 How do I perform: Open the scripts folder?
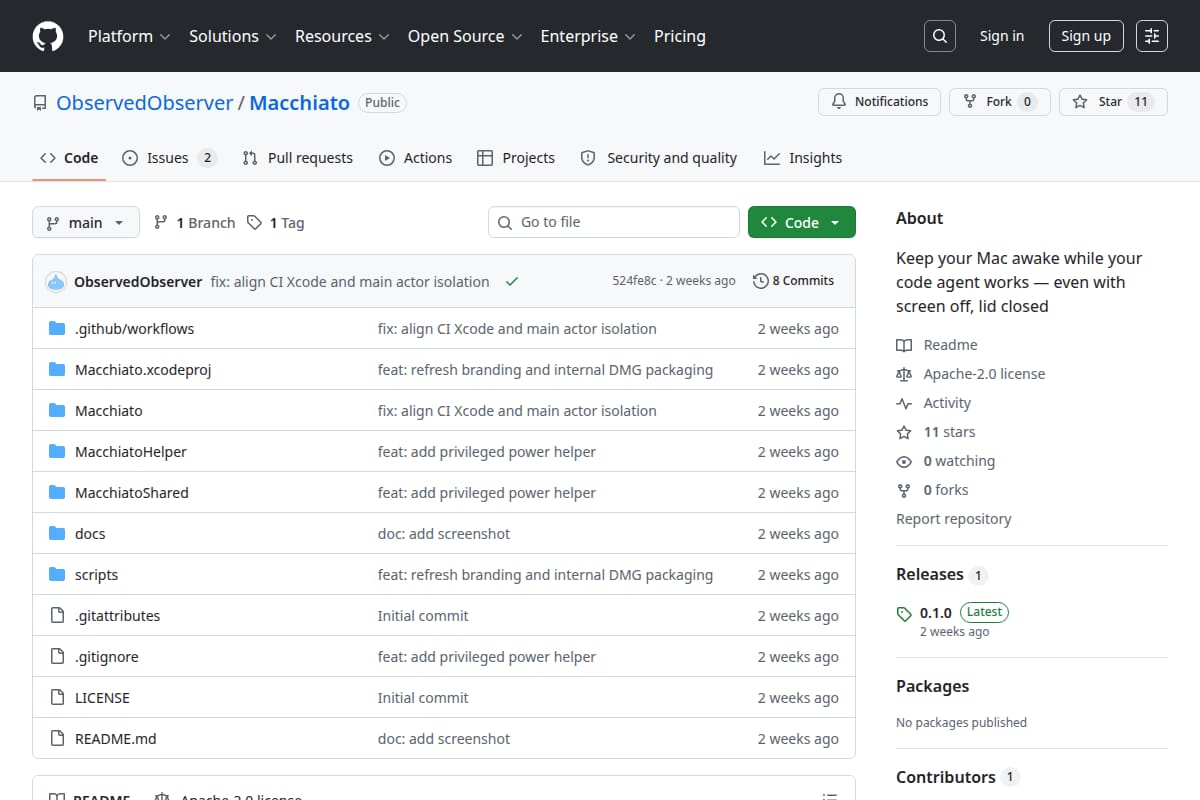pos(96,575)
